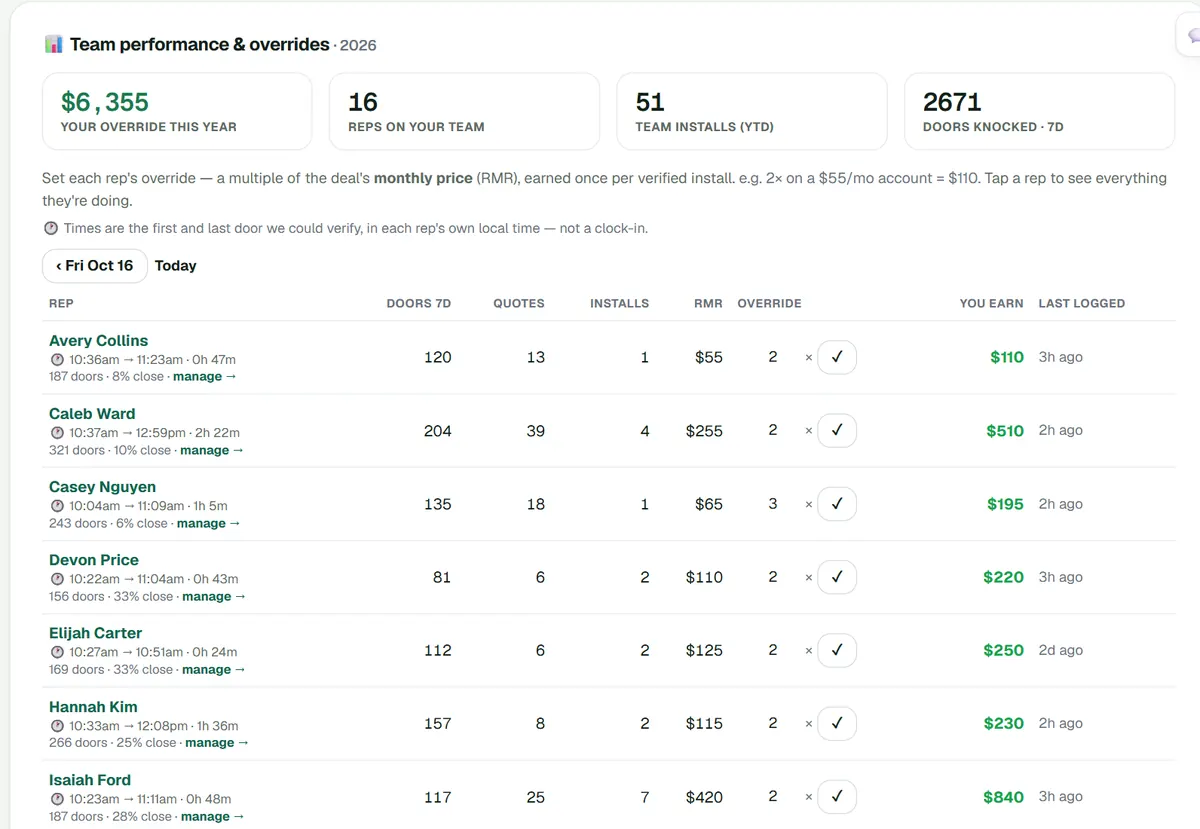Manage Caleb Ward's account
Image resolution: width=1200 pixels, height=829 pixels.
[x=212, y=450]
